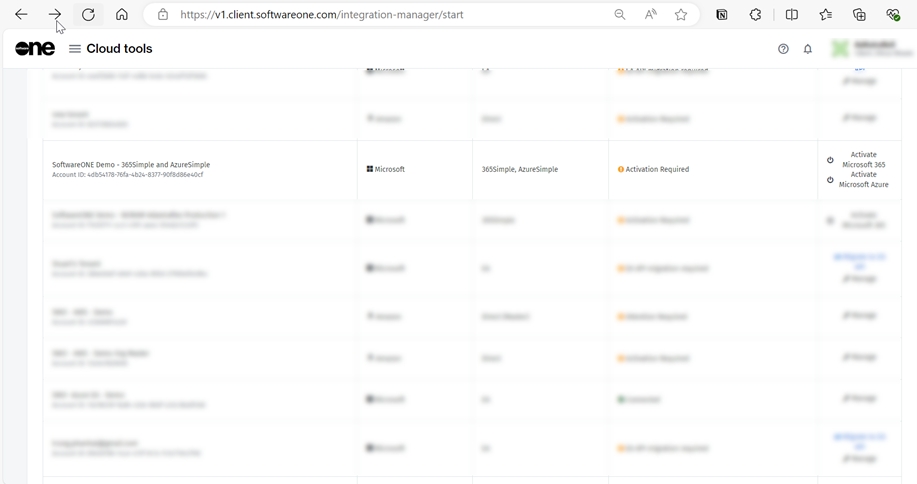Screen dimensions: 917x484
Task: Open the browser Extensions puzzle icon
Action: tap(756, 15)
